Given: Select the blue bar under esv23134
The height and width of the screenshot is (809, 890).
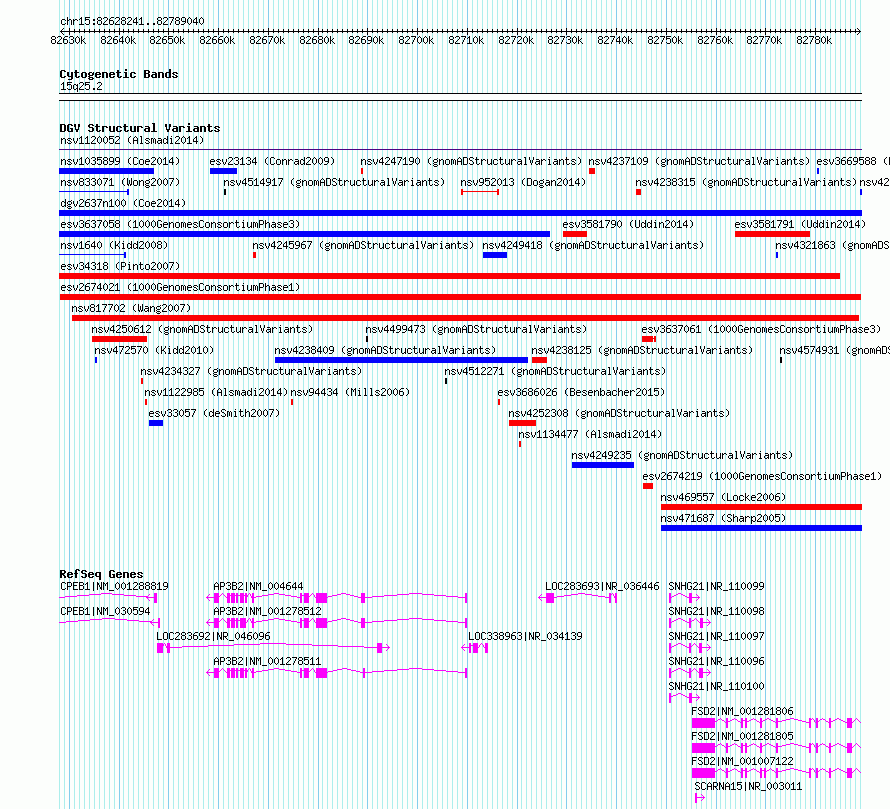Looking at the screenshot, I should 223,171.
